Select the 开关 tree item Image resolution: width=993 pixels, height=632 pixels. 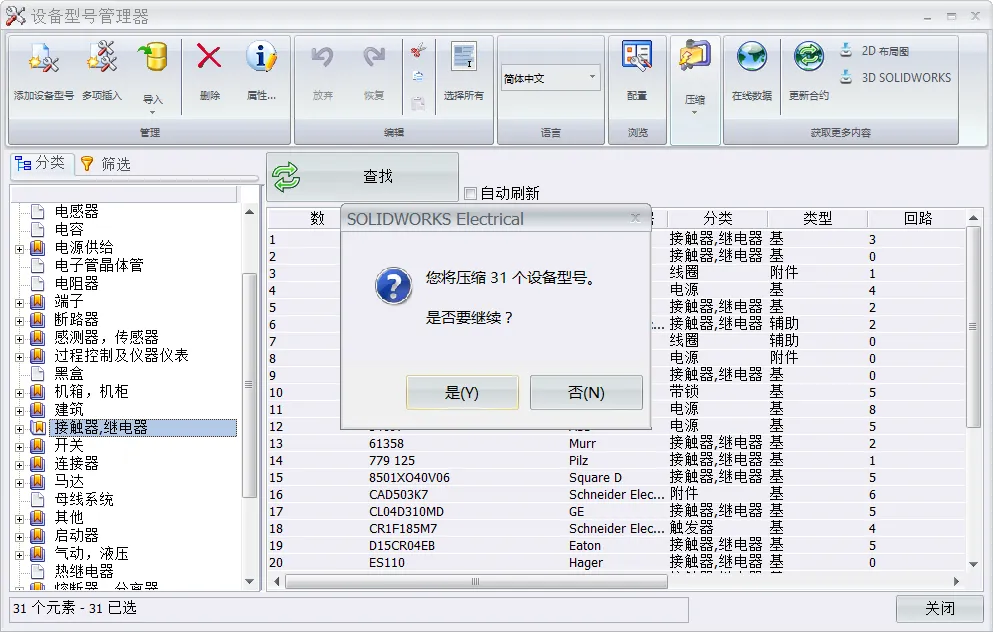coord(69,446)
